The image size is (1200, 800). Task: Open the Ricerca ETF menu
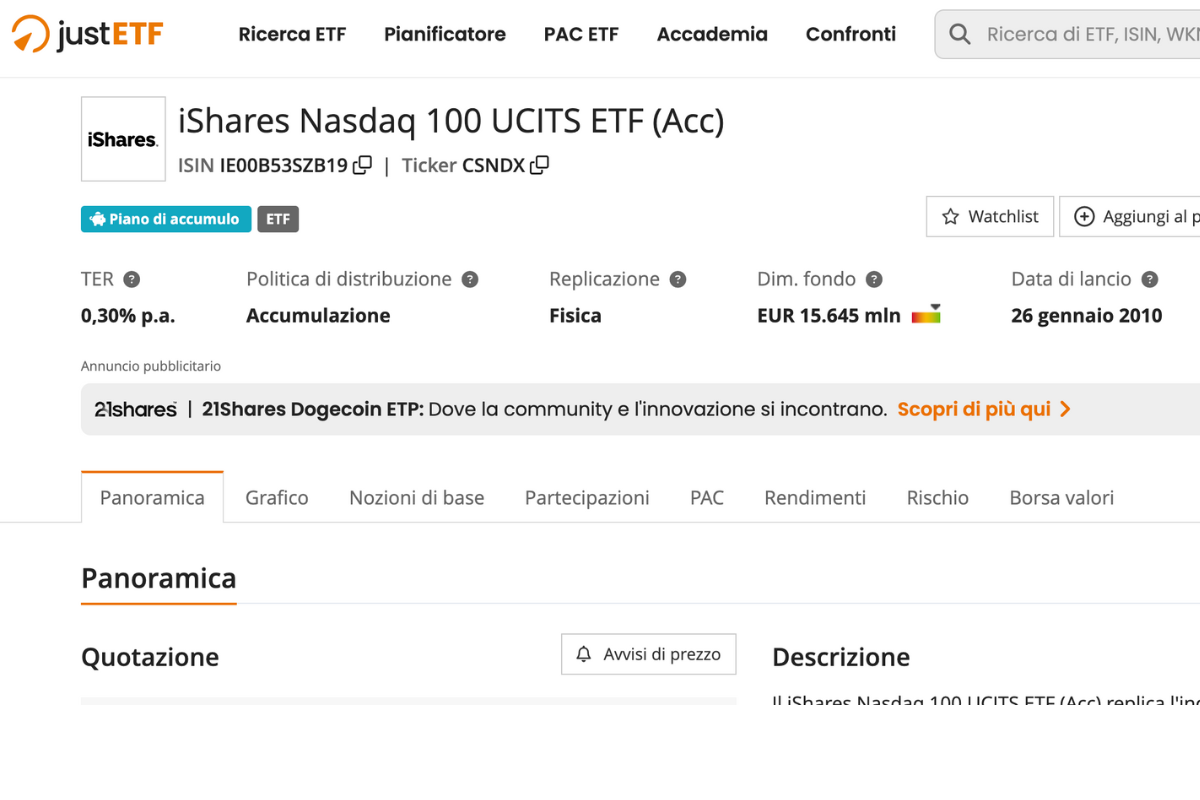[x=292, y=35]
